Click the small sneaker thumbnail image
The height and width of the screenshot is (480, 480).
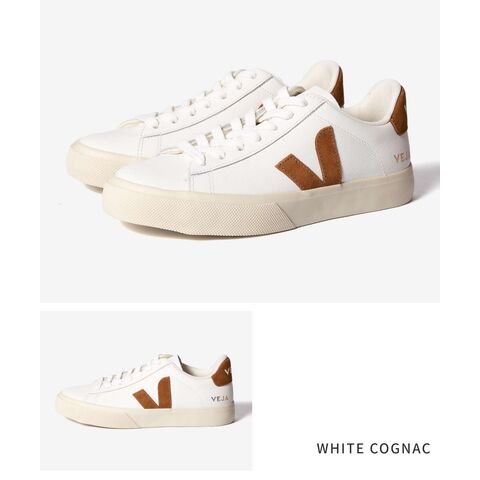pyautogui.click(x=146, y=391)
